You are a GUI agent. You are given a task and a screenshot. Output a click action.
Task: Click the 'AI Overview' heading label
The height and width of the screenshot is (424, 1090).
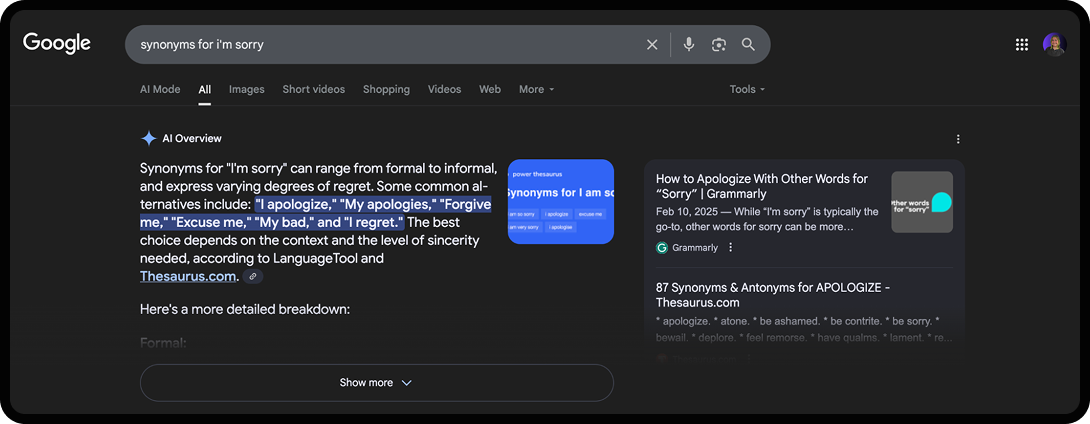[192, 138]
